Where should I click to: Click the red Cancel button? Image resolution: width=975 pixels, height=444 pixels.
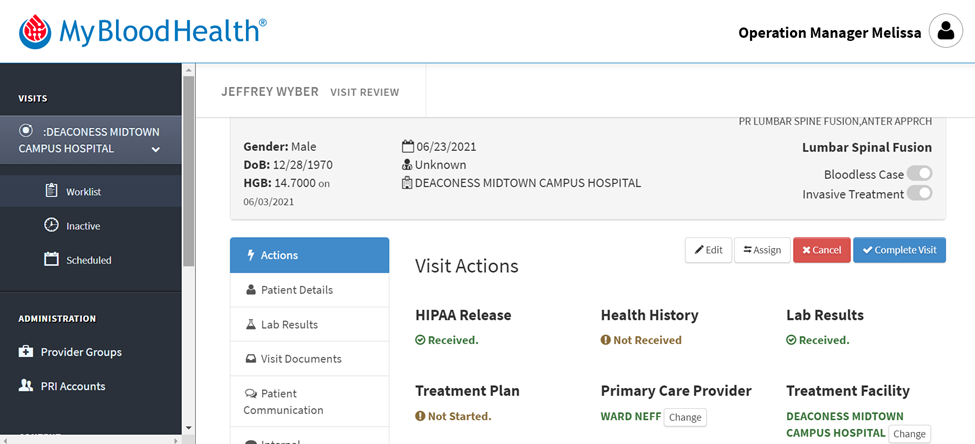[x=821, y=250]
